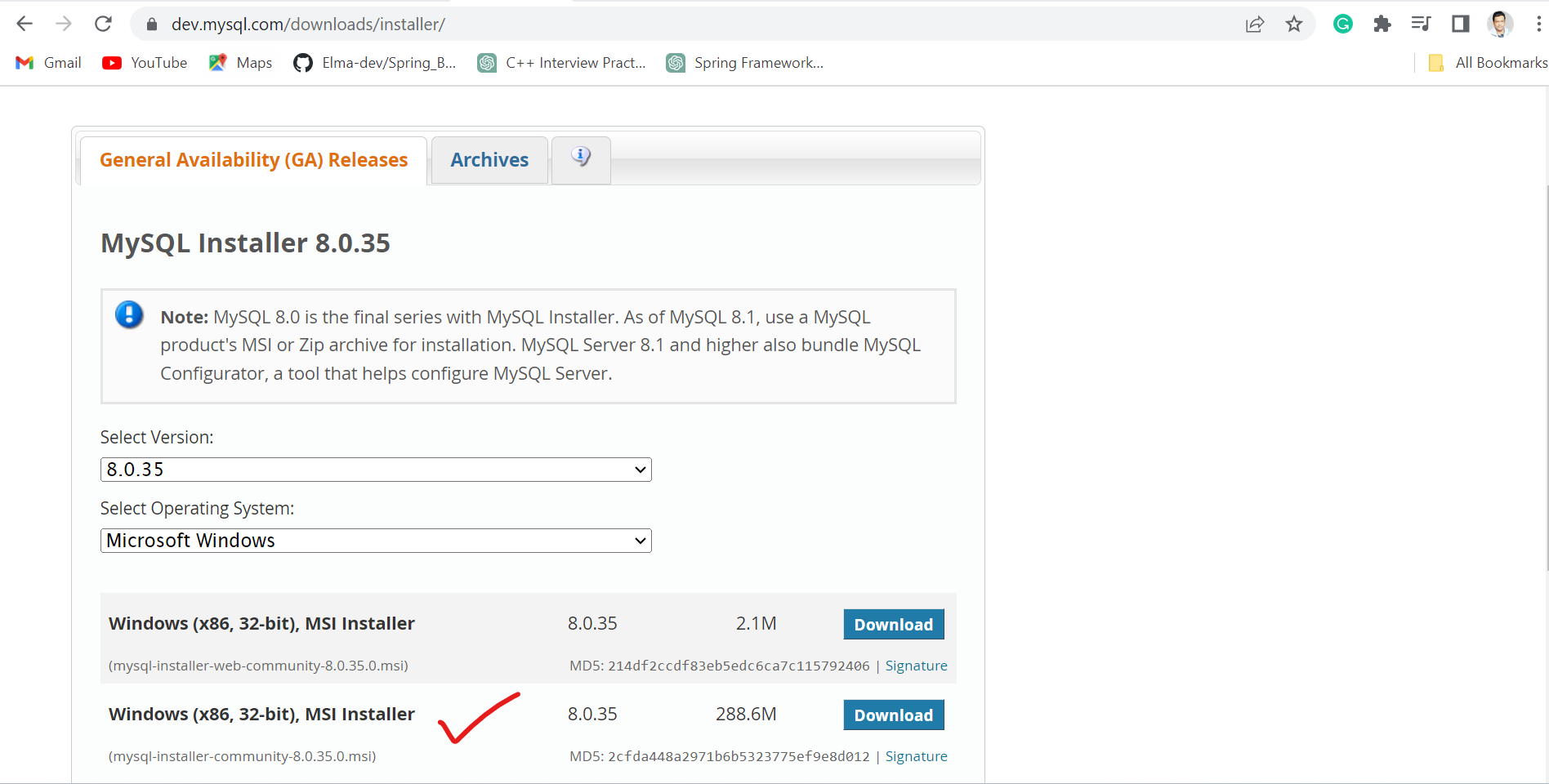The width and height of the screenshot is (1549, 784).
Task: Go forward to the next page
Action: pos(64,24)
